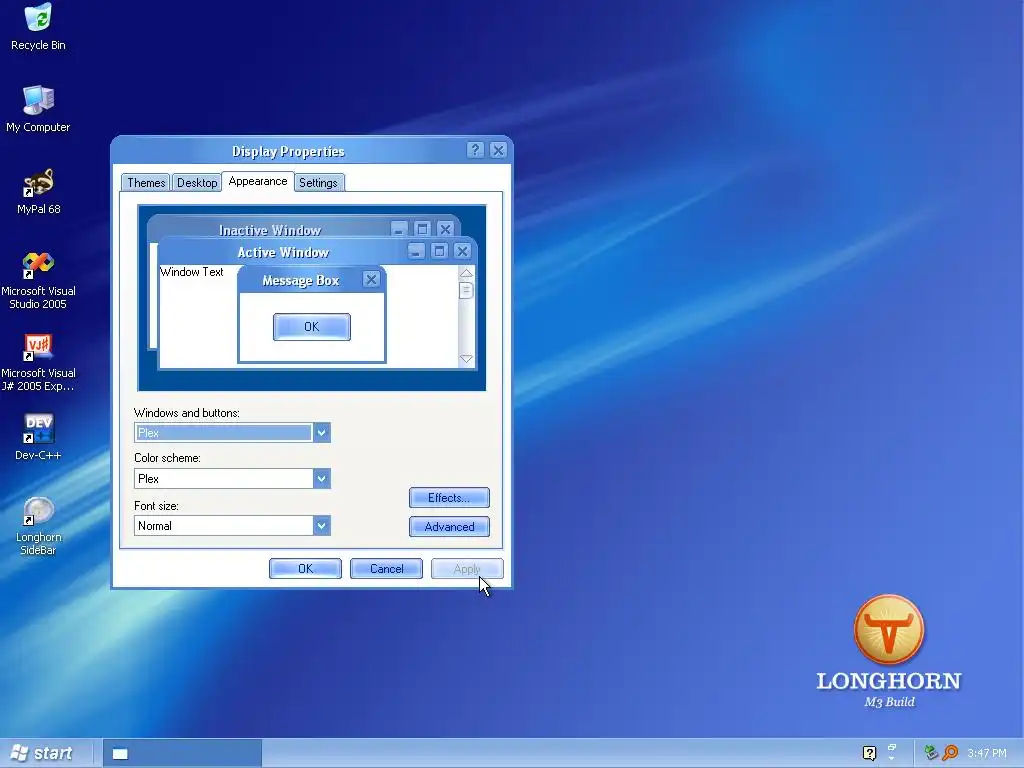Click the Safely Remove Hardware tray icon
Screen dimensions: 1024x768
(931, 753)
